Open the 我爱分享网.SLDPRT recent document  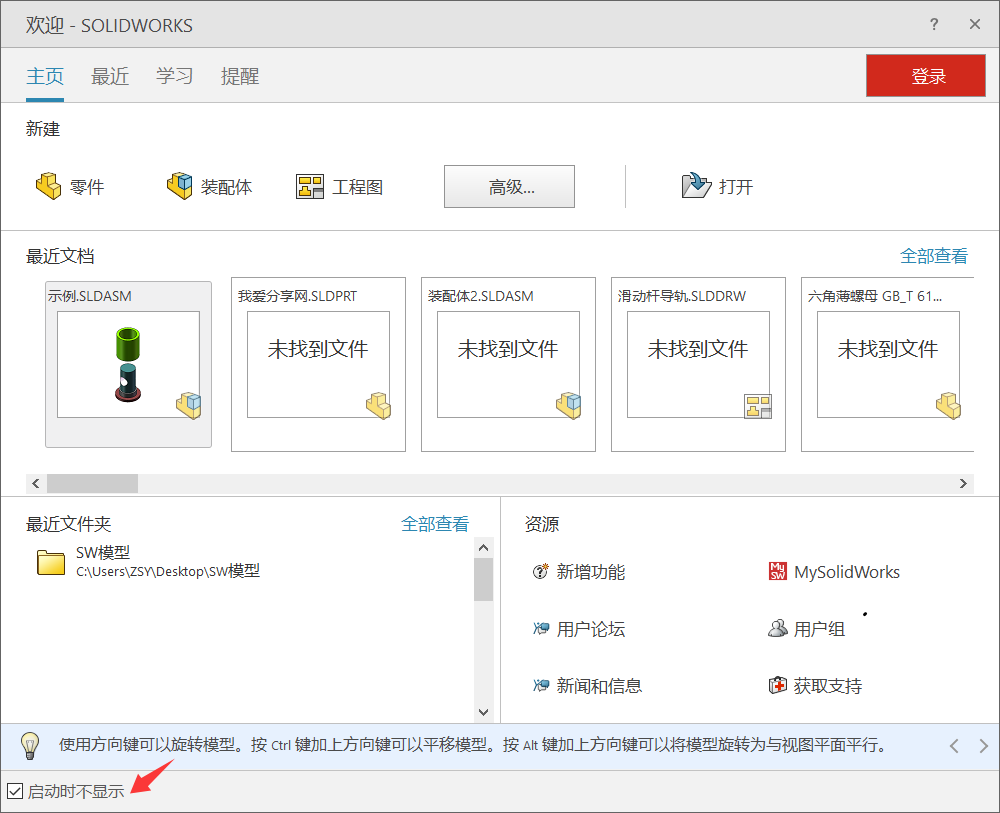click(318, 364)
